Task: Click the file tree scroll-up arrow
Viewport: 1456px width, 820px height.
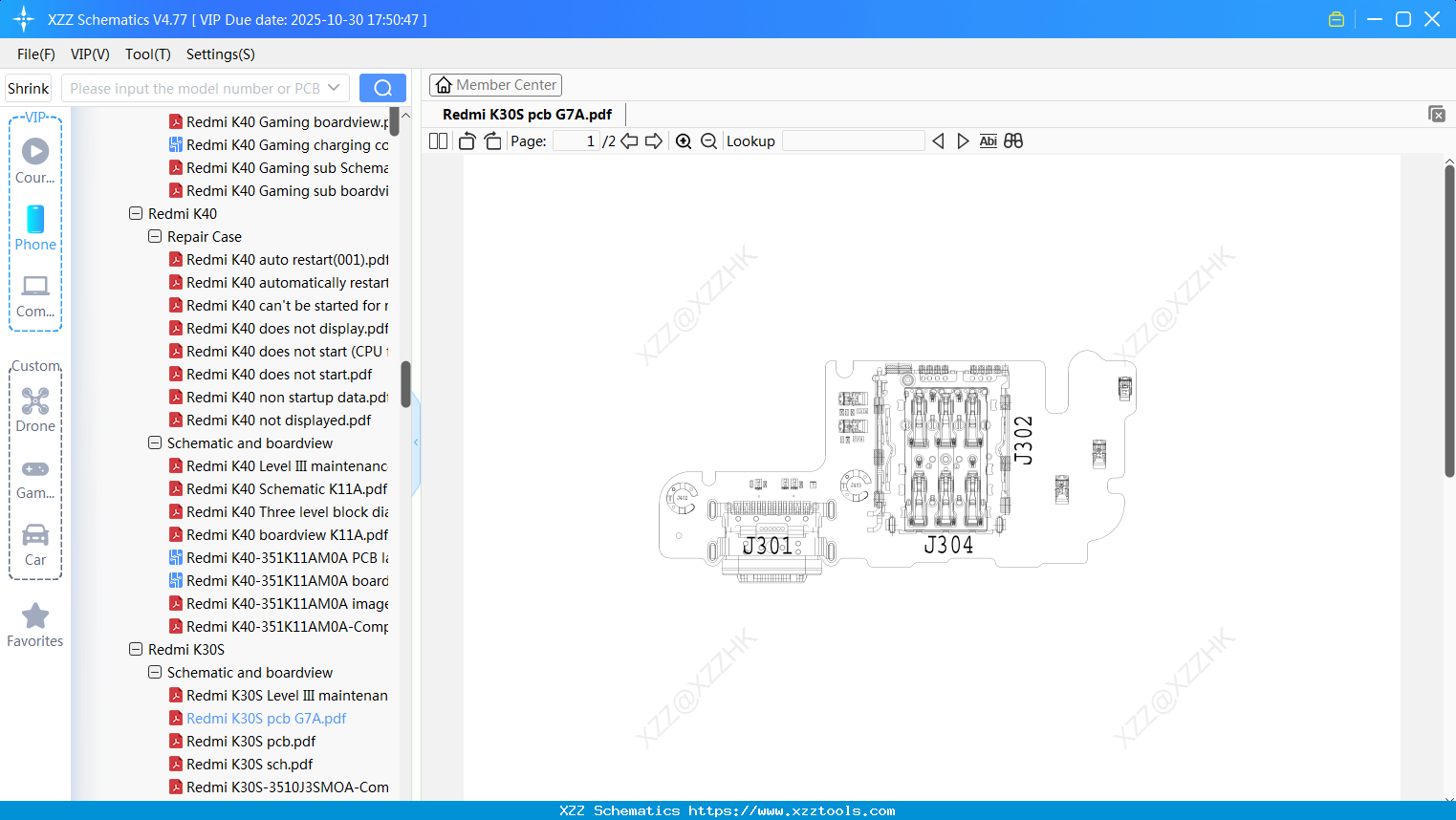Action: pyautogui.click(x=405, y=116)
